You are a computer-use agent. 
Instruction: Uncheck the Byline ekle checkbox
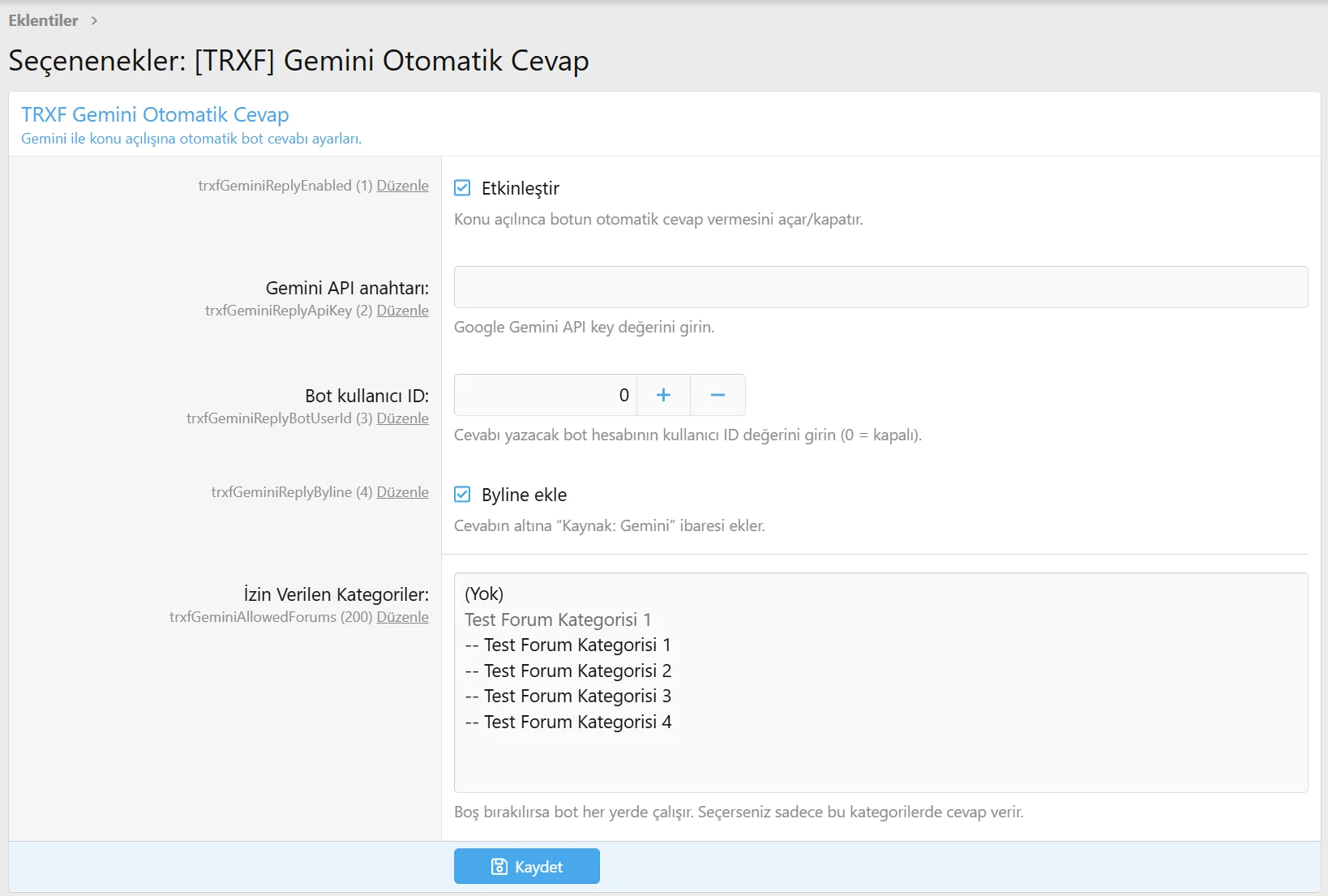(462, 495)
